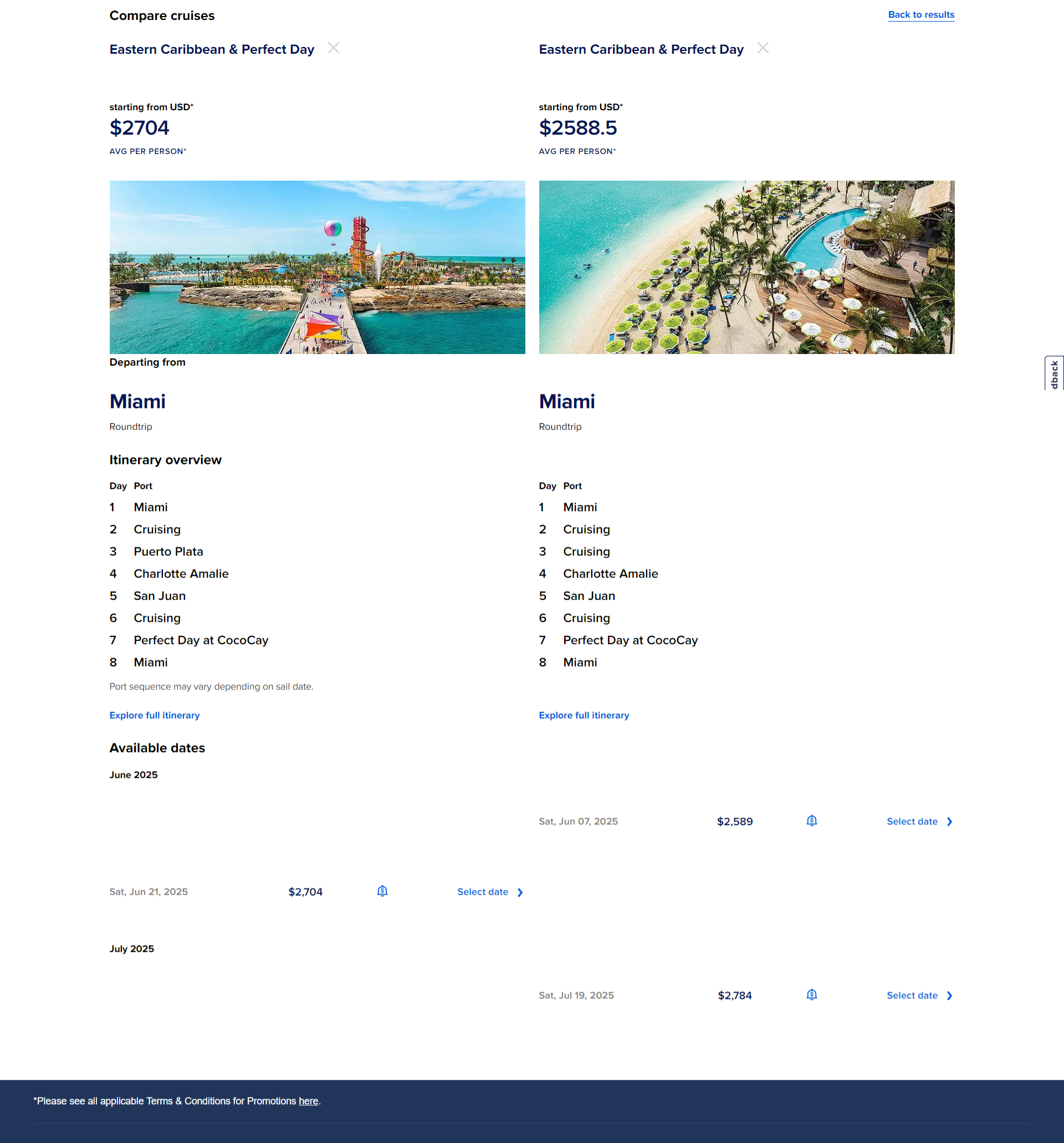Click the left cruise destination photo
Screen dimensions: 1064x1143
317,267
